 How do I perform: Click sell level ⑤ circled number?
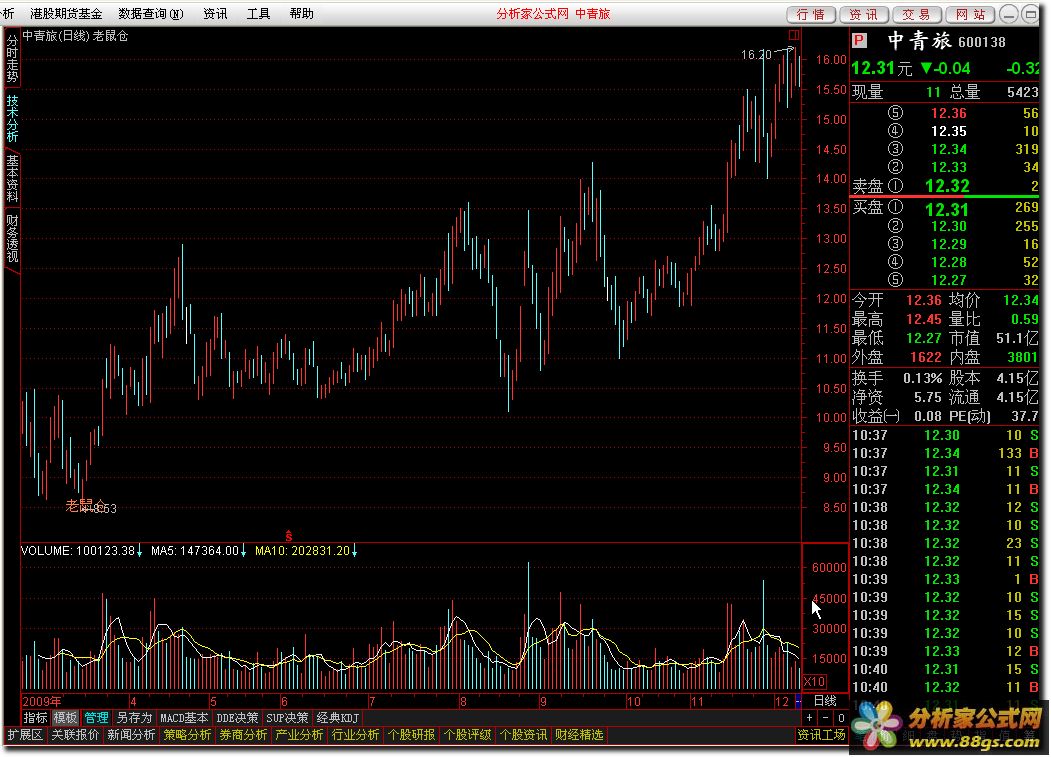pyautogui.click(x=895, y=113)
